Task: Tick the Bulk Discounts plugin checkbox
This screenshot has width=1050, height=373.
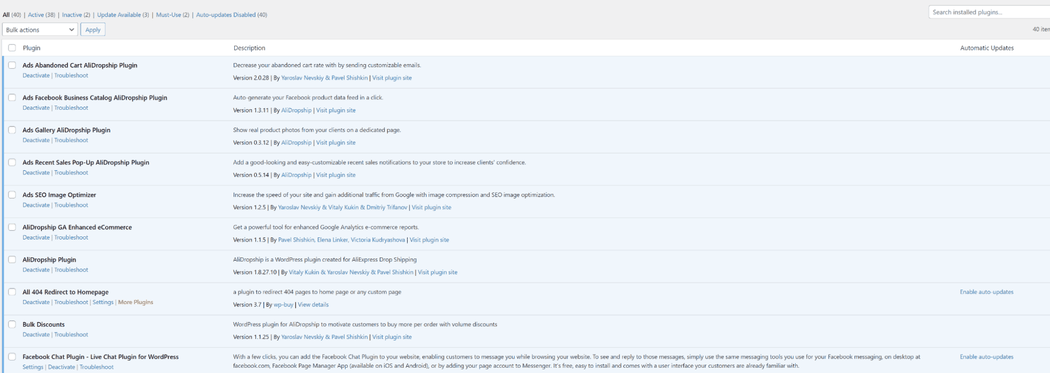Action: coord(12,324)
